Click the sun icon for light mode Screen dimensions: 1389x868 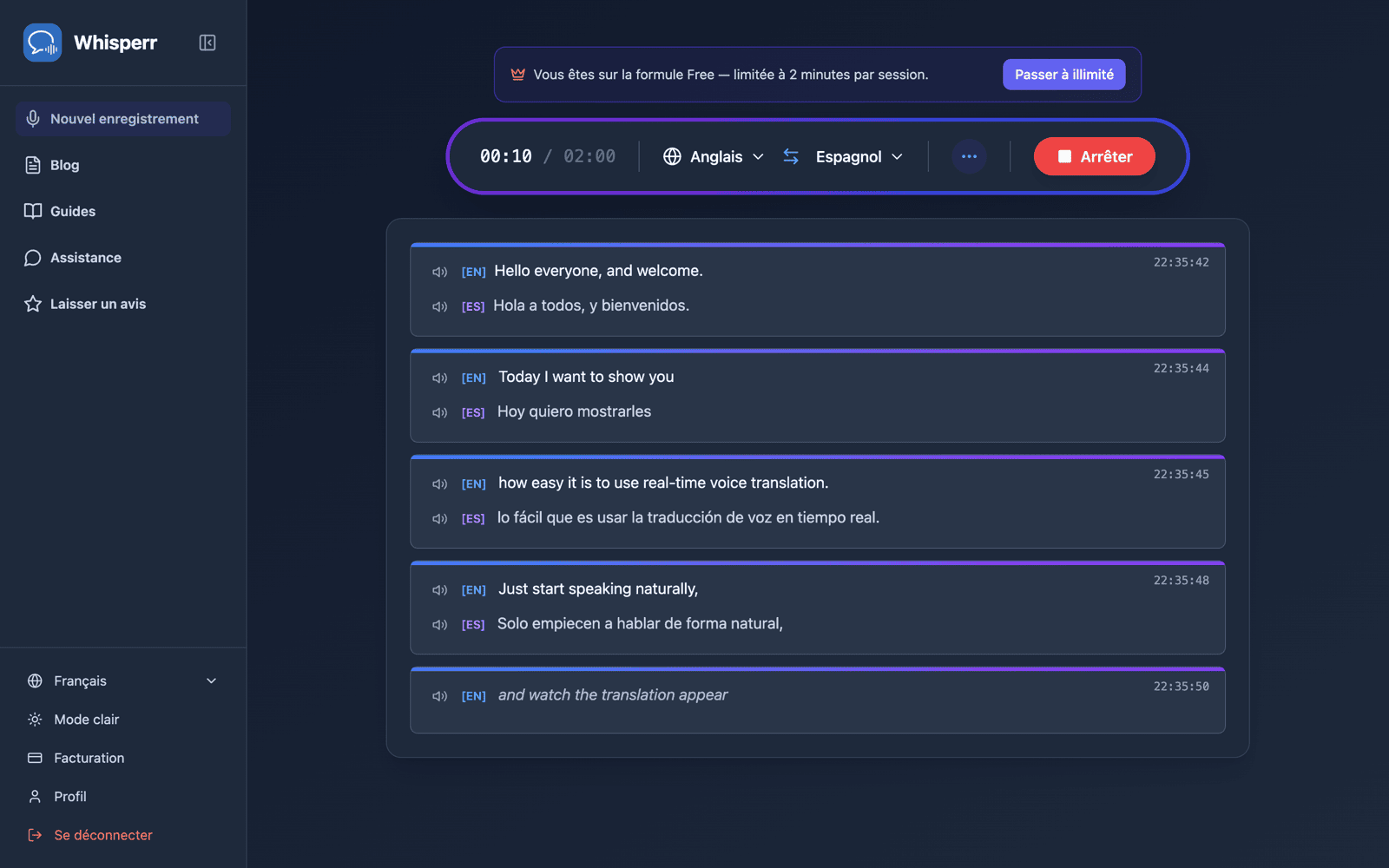click(35, 720)
